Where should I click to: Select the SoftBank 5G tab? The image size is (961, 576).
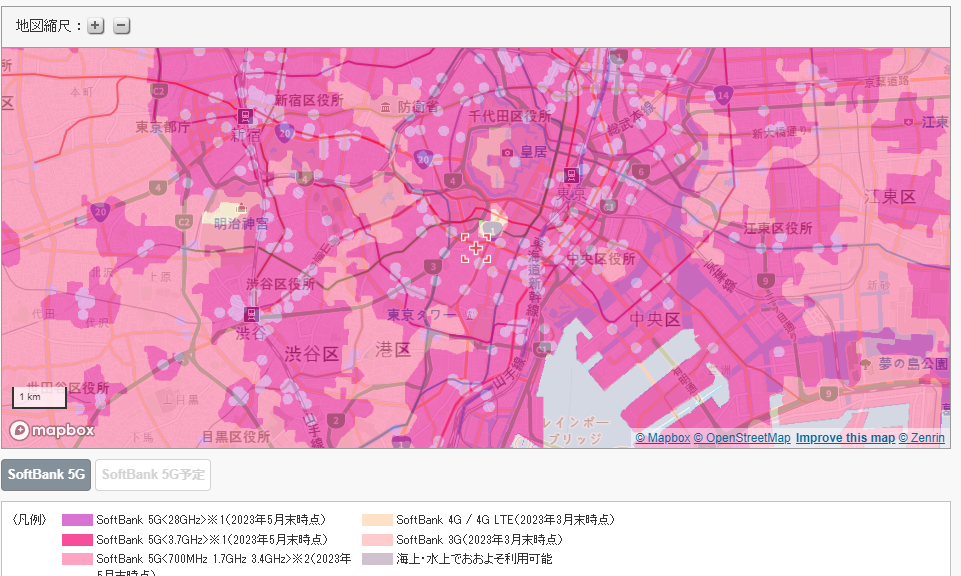[46, 475]
